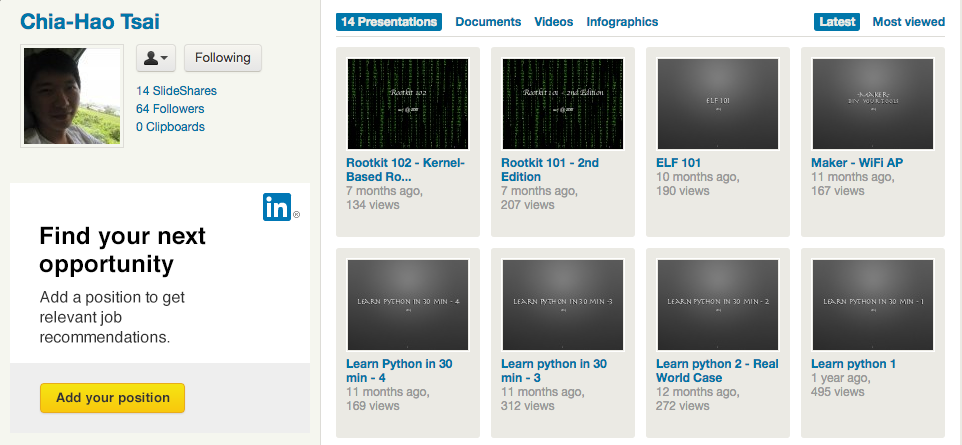Screen dimensions: 962x445
Task: Click the 'Add a position to get relevant job recommendations' text
Action: click(112, 317)
